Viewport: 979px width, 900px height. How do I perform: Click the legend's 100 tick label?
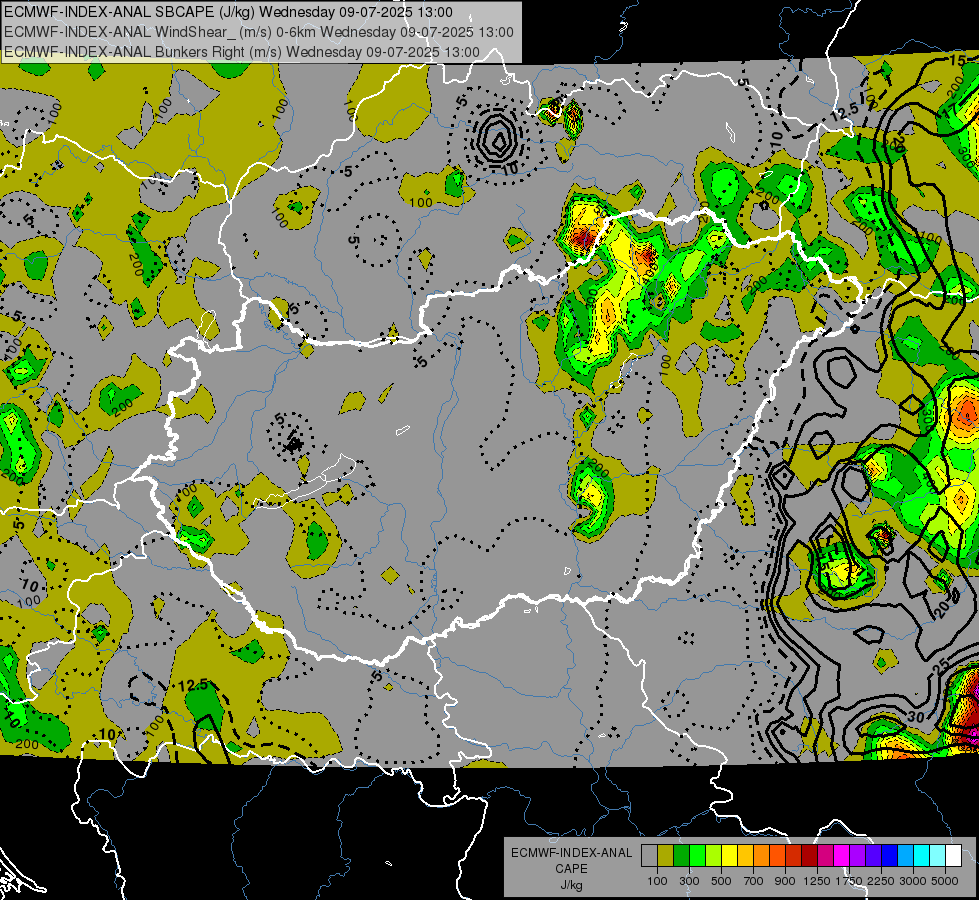(657, 881)
